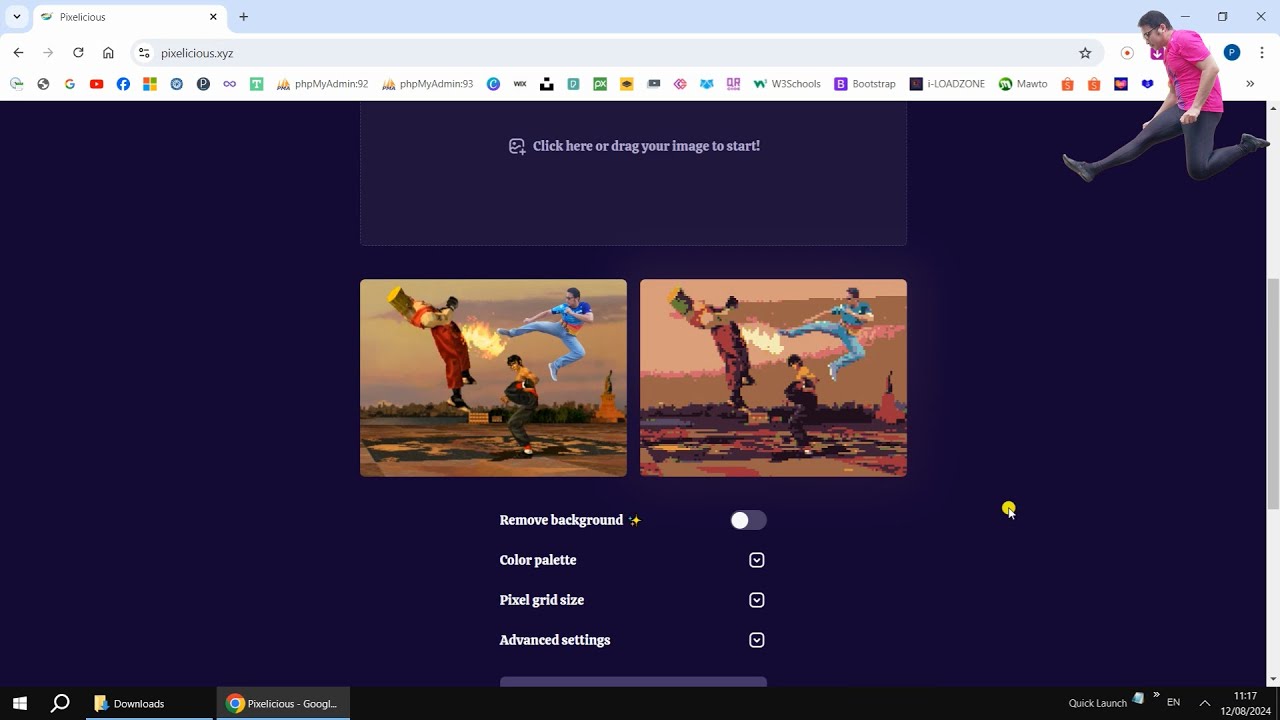
Task: Open the Canva bookmark icon
Action: pos(493,84)
